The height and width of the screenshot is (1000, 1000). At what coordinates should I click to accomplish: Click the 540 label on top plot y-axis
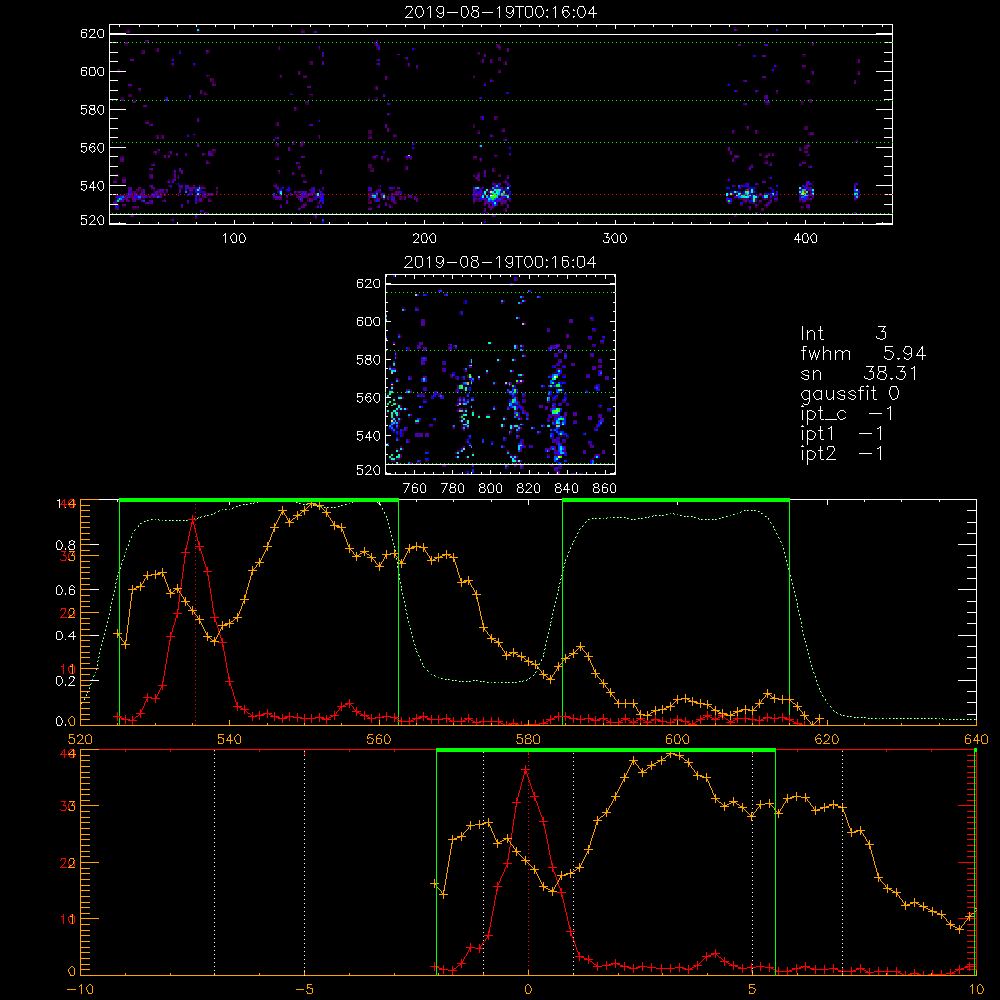92,186
